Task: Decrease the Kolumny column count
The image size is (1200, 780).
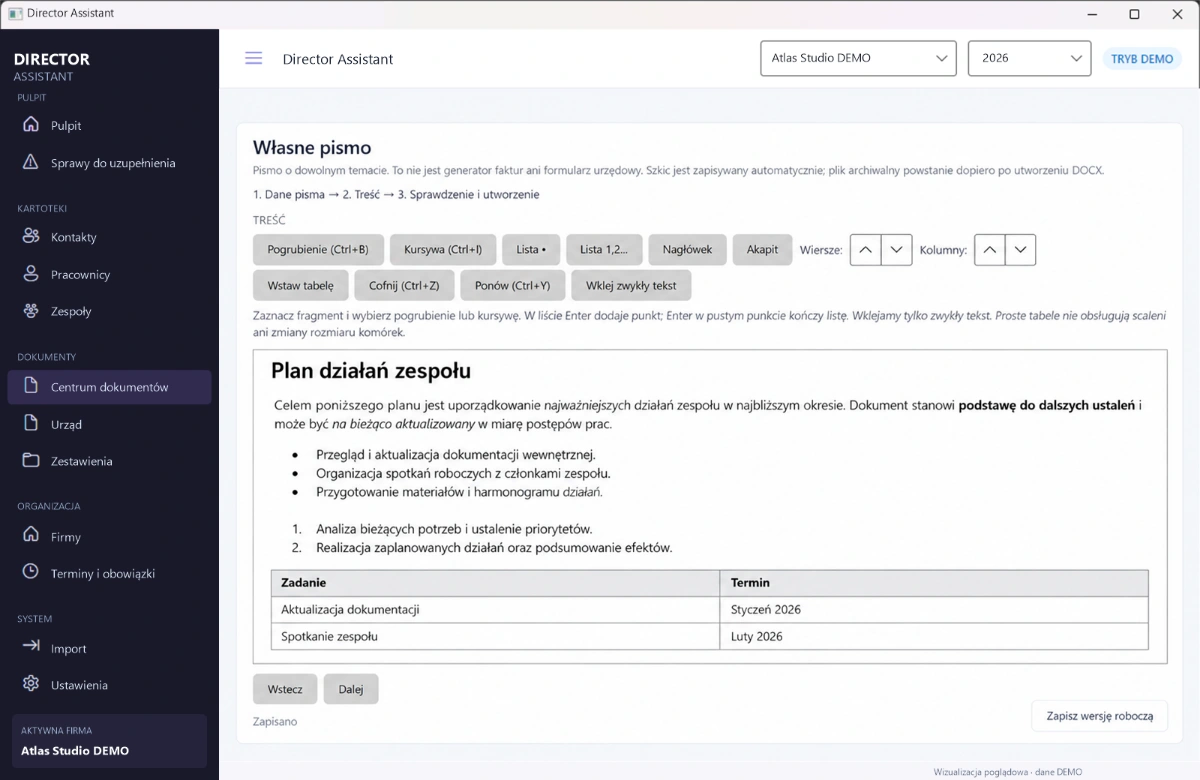Action: coord(1020,250)
